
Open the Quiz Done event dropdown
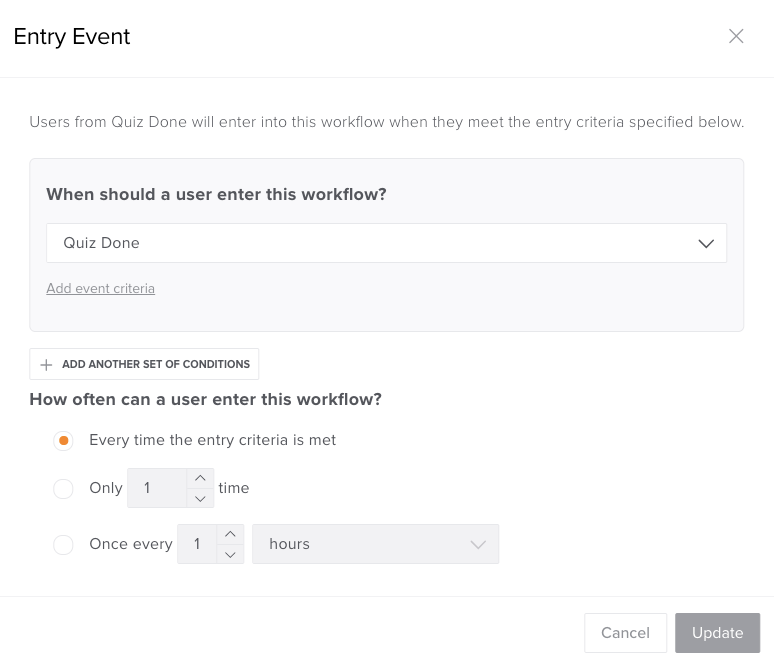pos(386,243)
